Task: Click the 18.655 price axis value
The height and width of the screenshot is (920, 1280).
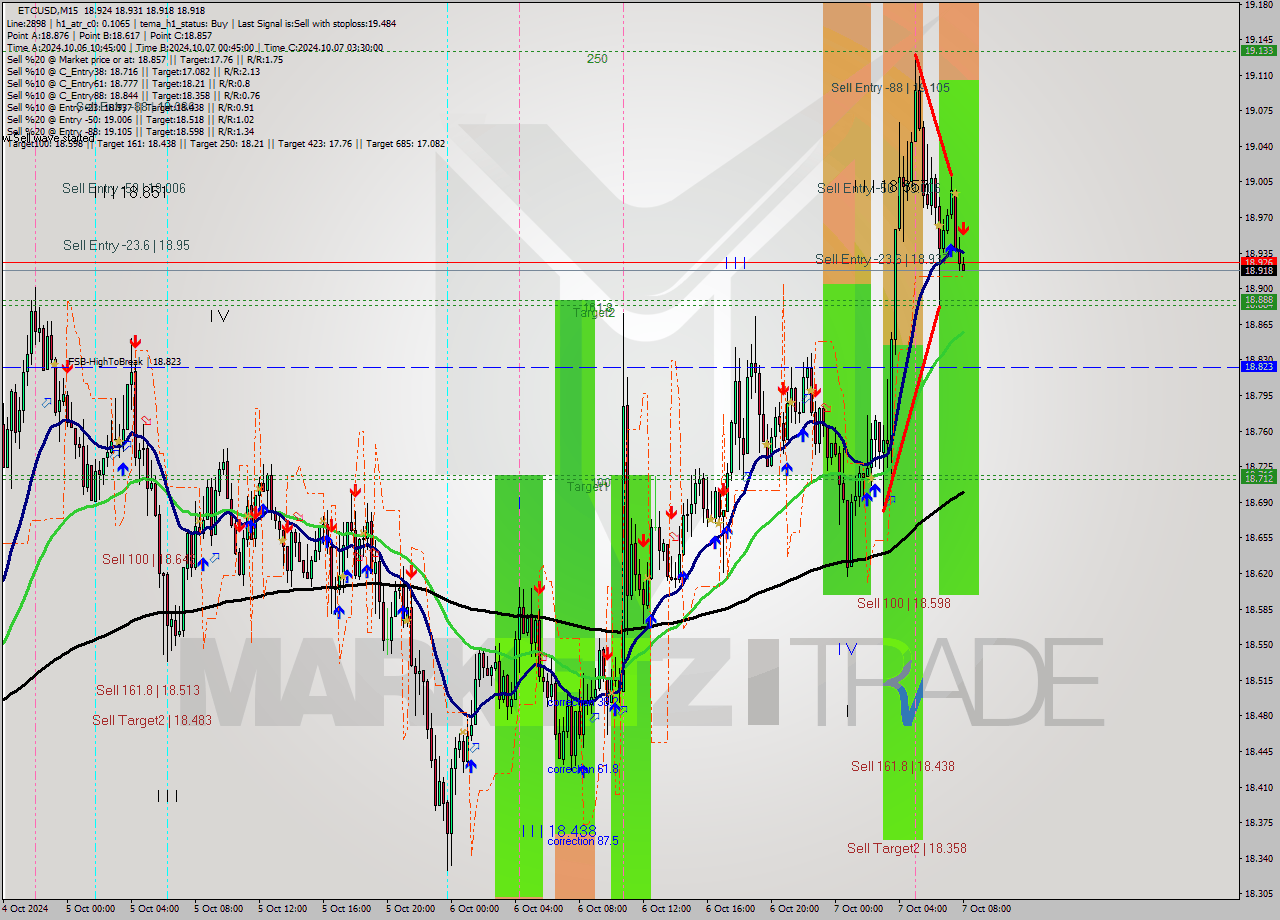Action: [1258, 538]
